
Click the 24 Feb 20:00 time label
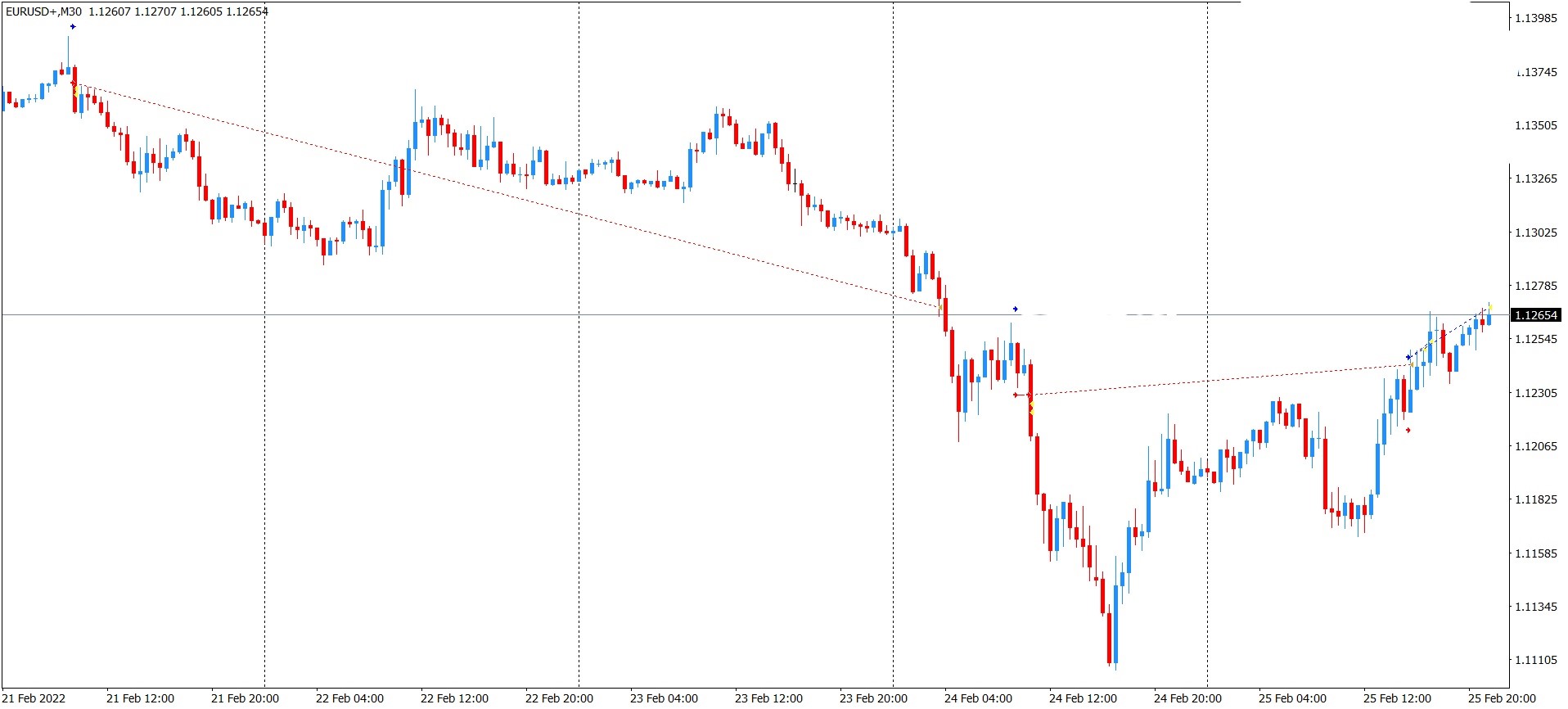pos(1187,698)
